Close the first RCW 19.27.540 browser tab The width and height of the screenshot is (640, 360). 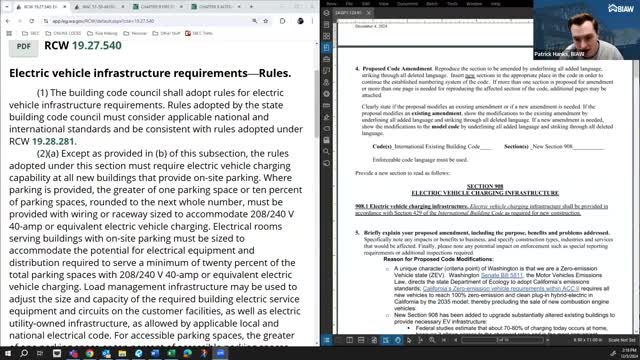tap(64, 7)
